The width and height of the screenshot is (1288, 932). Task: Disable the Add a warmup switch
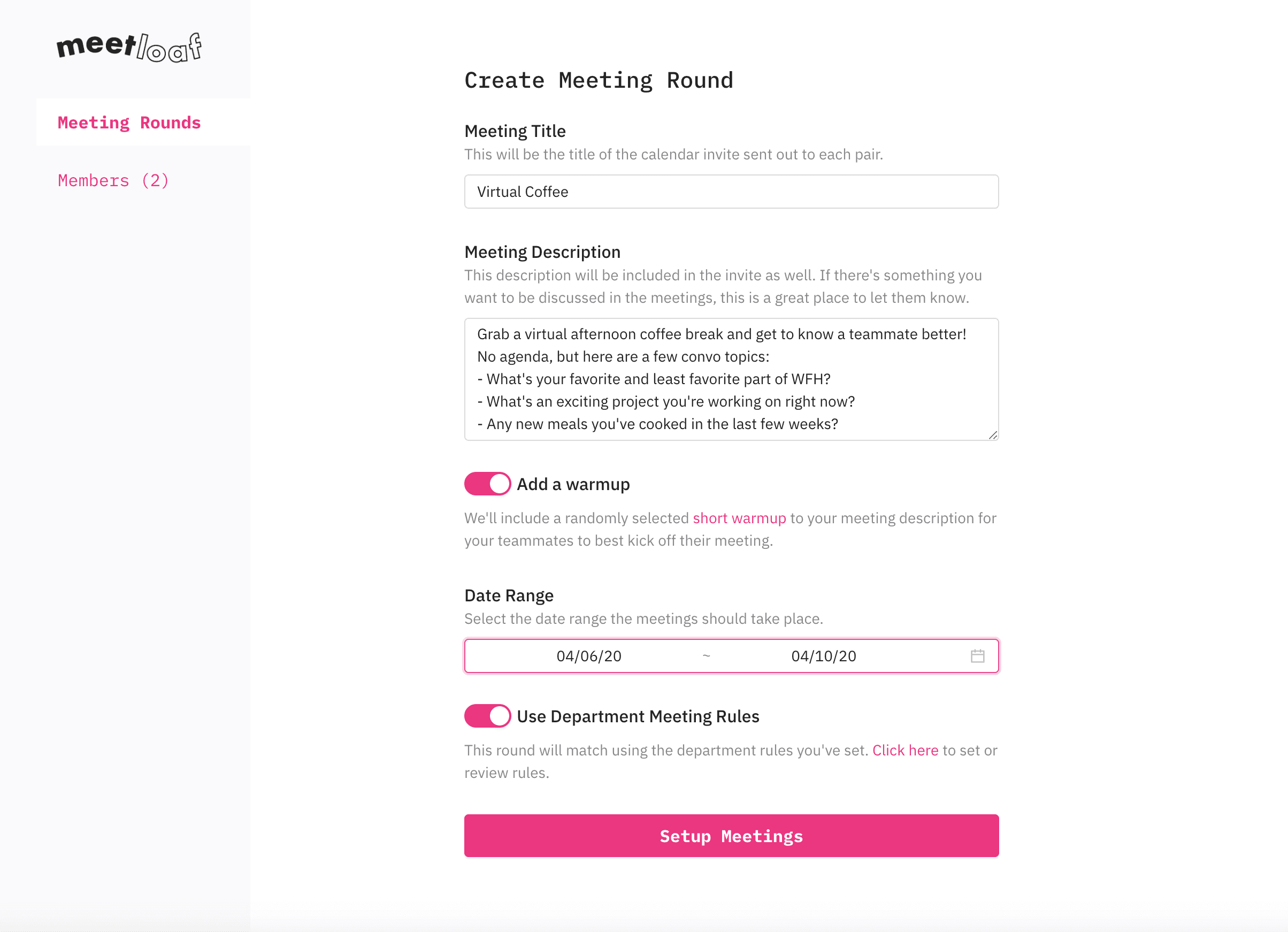pyautogui.click(x=487, y=484)
